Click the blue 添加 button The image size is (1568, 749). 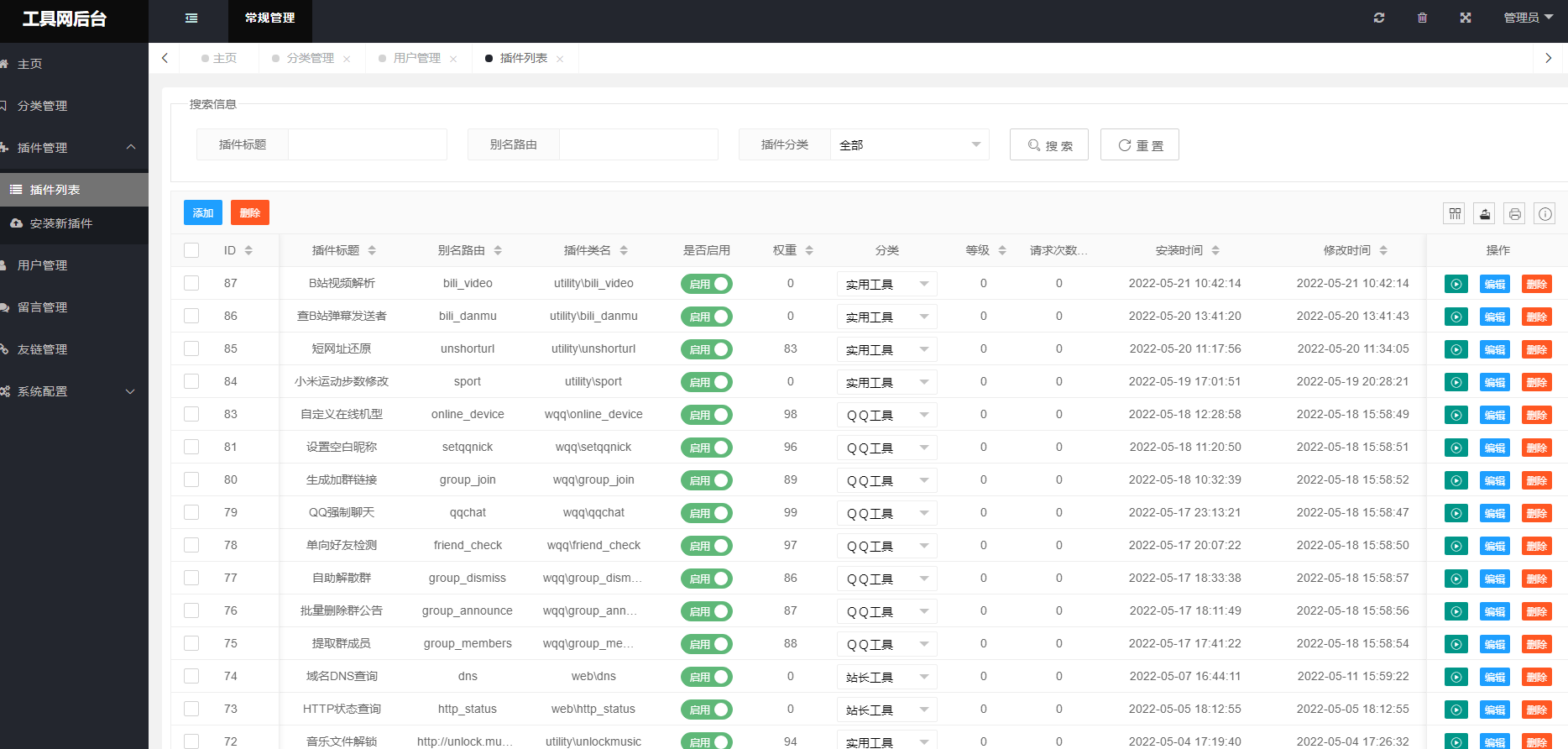tap(203, 212)
